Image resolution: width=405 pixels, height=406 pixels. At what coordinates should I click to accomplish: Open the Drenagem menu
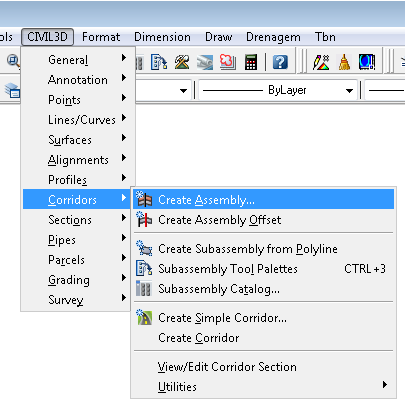pos(273,37)
